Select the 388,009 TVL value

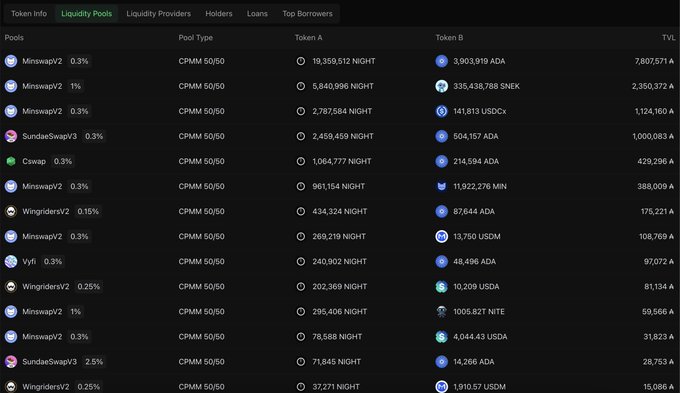coord(656,187)
